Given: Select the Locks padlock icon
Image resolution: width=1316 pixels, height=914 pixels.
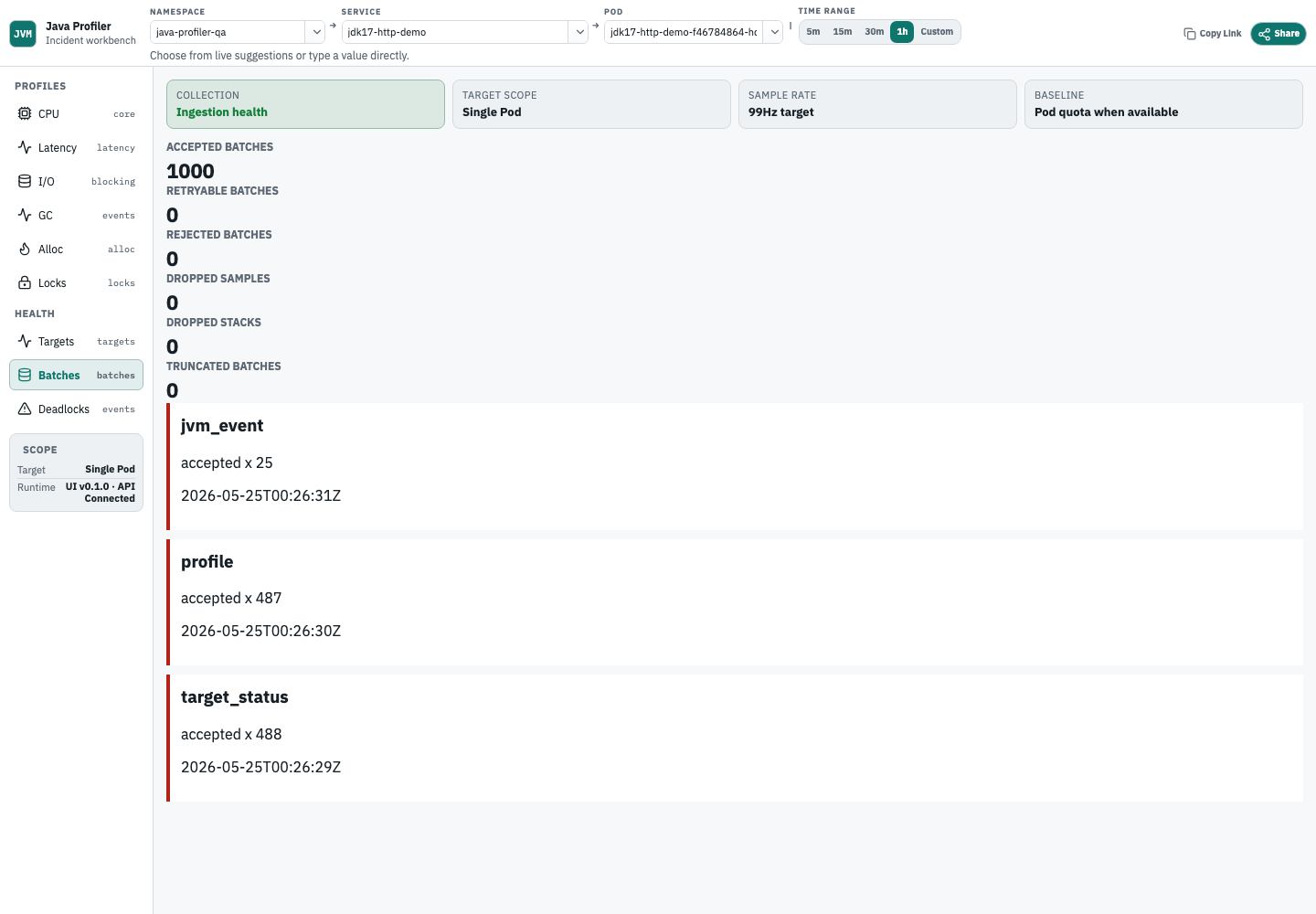Looking at the screenshot, I should (x=25, y=282).
